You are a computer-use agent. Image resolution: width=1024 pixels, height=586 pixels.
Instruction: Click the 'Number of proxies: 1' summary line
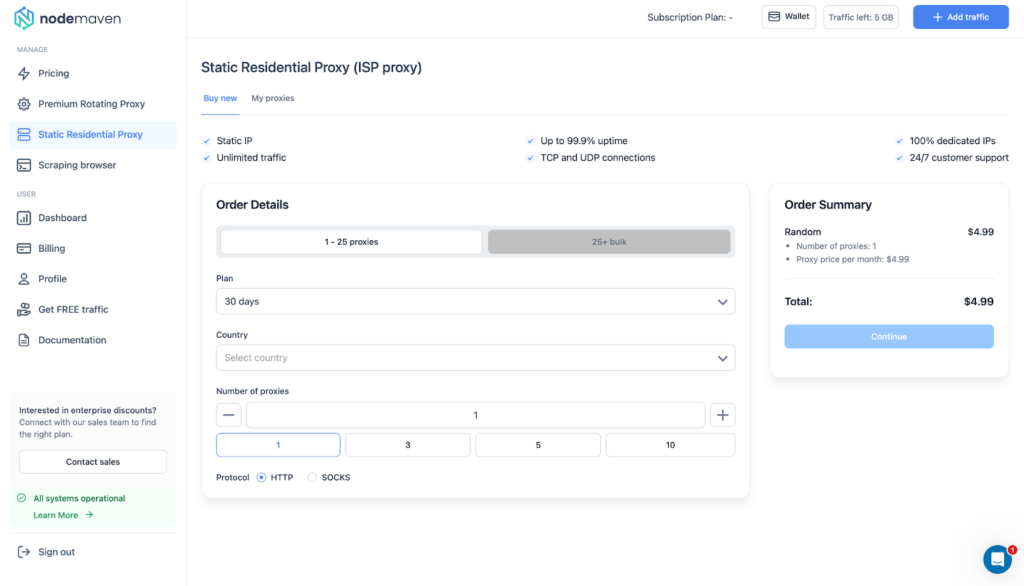click(x=836, y=246)
